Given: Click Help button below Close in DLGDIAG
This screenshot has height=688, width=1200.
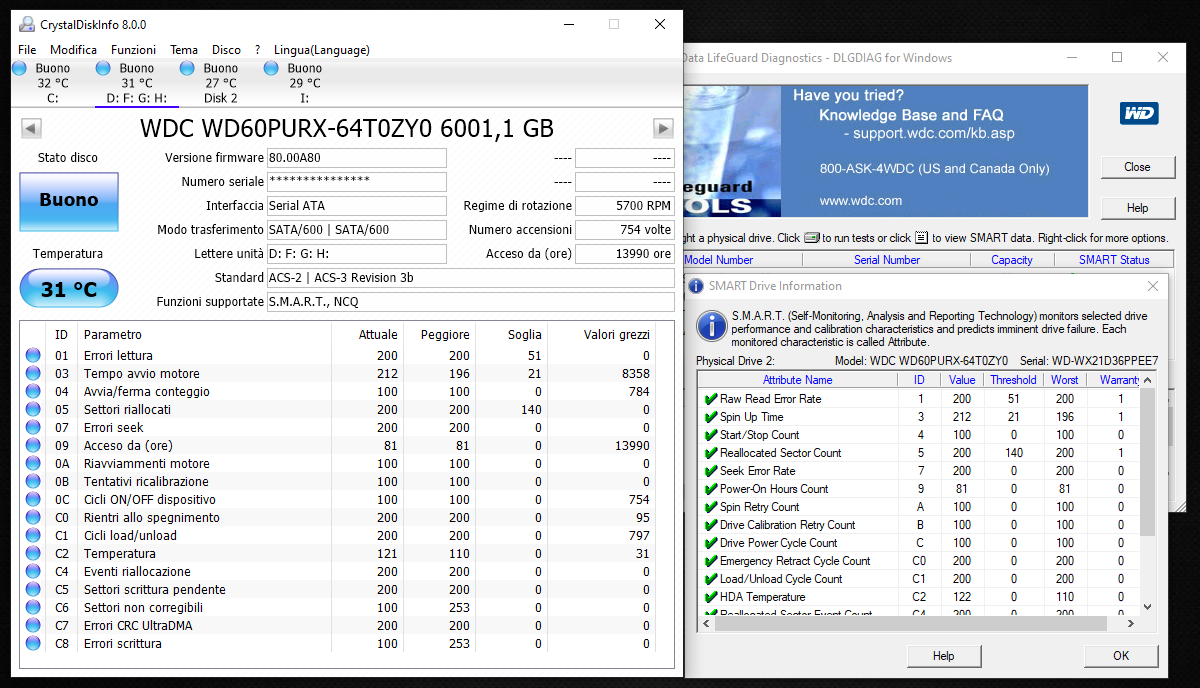Looking at the screenshot, I should click(x=1137, y=208).
